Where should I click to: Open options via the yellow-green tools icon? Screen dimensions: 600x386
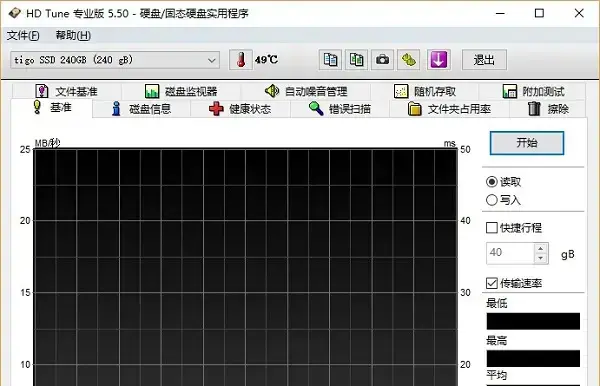pos(408,60)
